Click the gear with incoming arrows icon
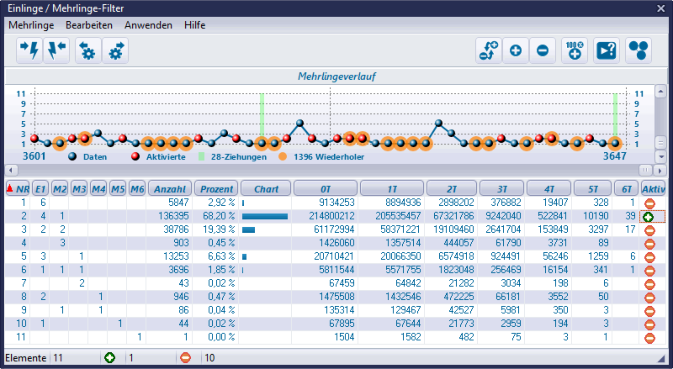The height and width of the screenshot is (369, 673). click(88, 51)
